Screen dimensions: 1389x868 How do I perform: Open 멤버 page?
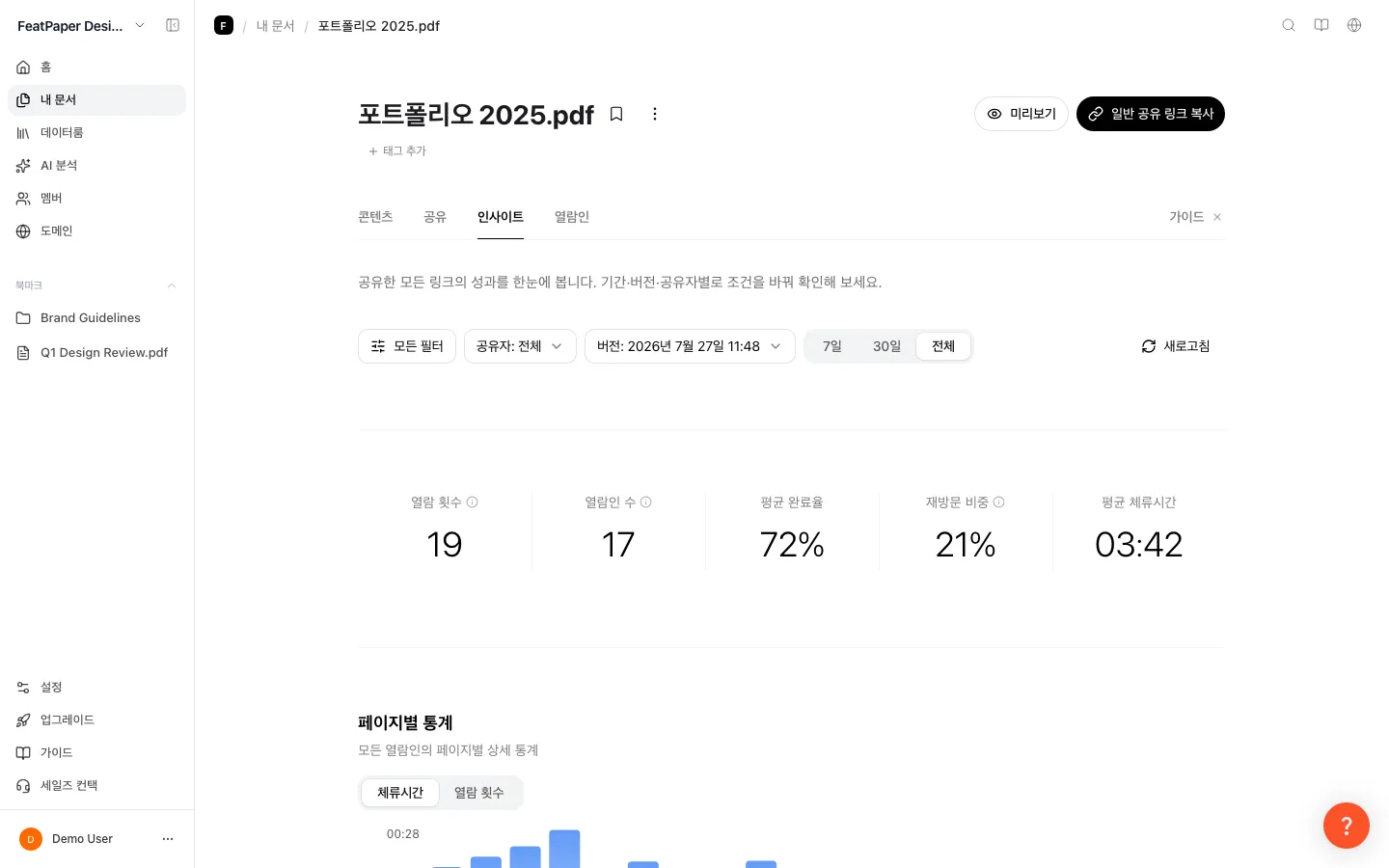point(96,199)
